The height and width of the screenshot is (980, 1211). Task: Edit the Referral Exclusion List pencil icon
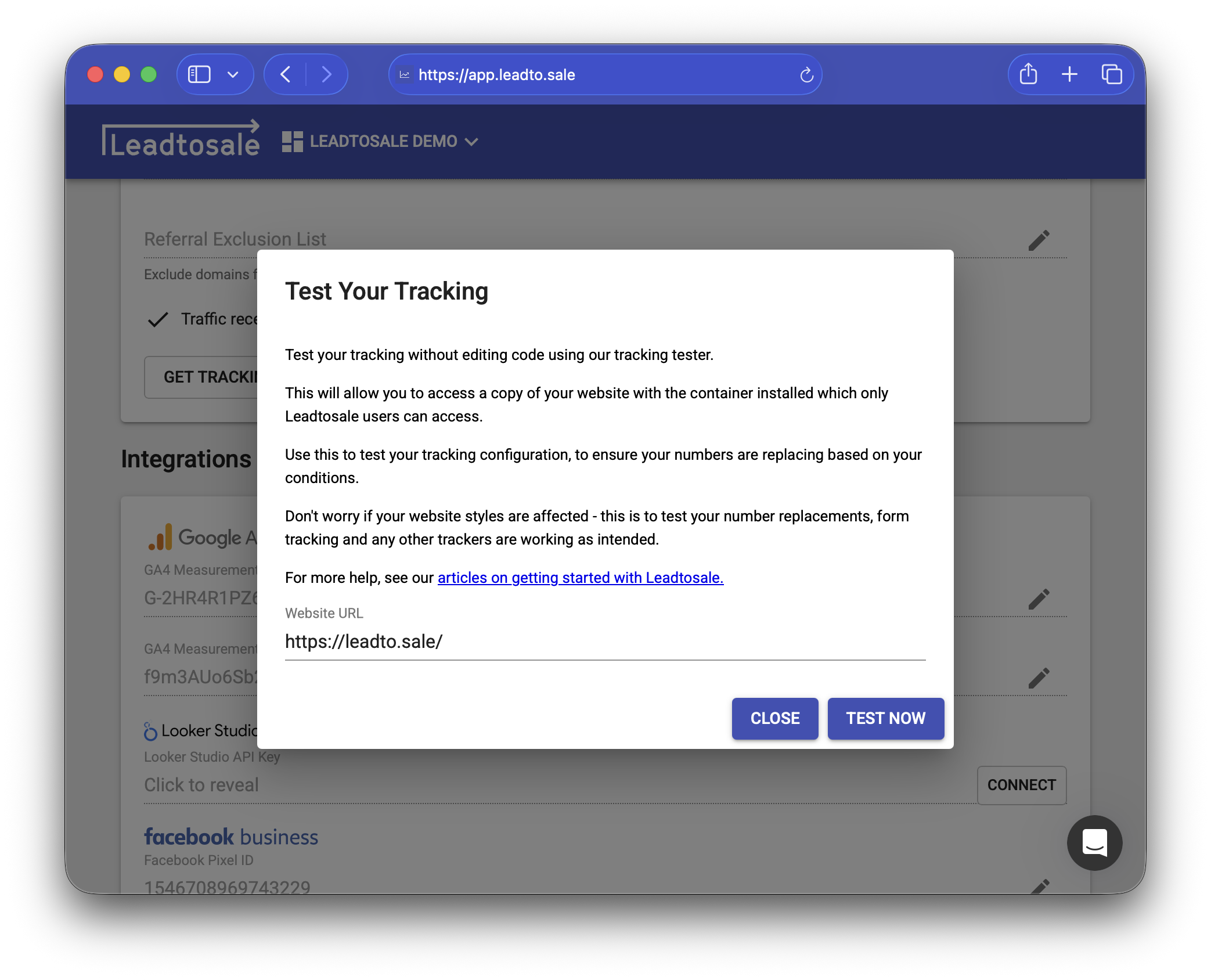(x=1039, y=240)
